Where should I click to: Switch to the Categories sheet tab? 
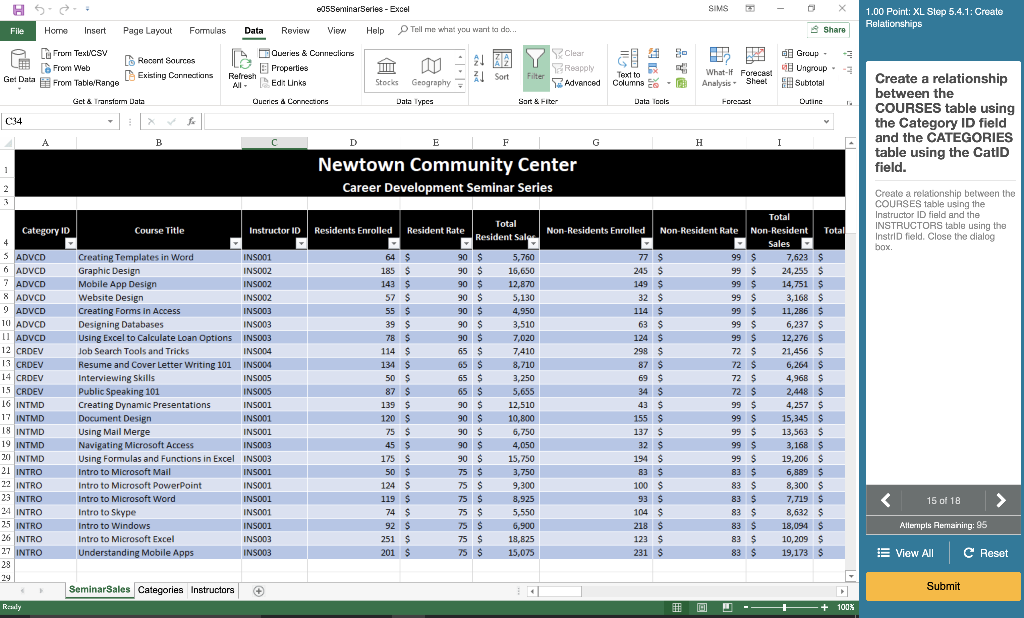[x=160, y=590]
